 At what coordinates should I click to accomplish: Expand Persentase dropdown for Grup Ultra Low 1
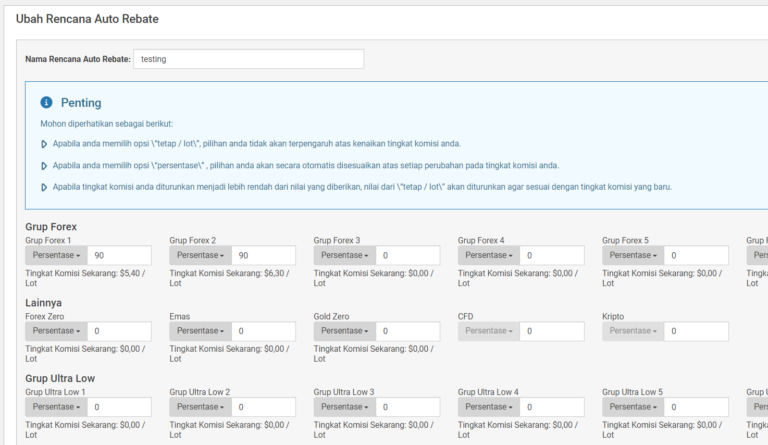56,407
